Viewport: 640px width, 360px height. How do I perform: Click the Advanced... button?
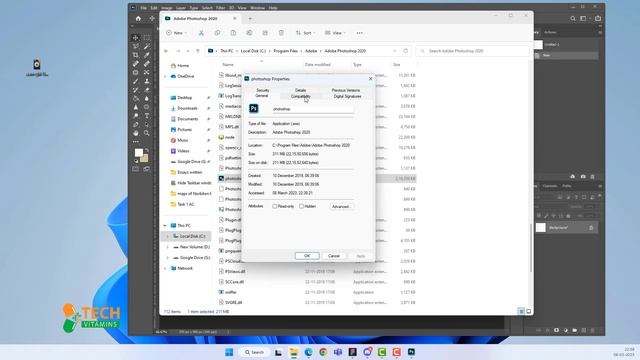pos(341,207)
